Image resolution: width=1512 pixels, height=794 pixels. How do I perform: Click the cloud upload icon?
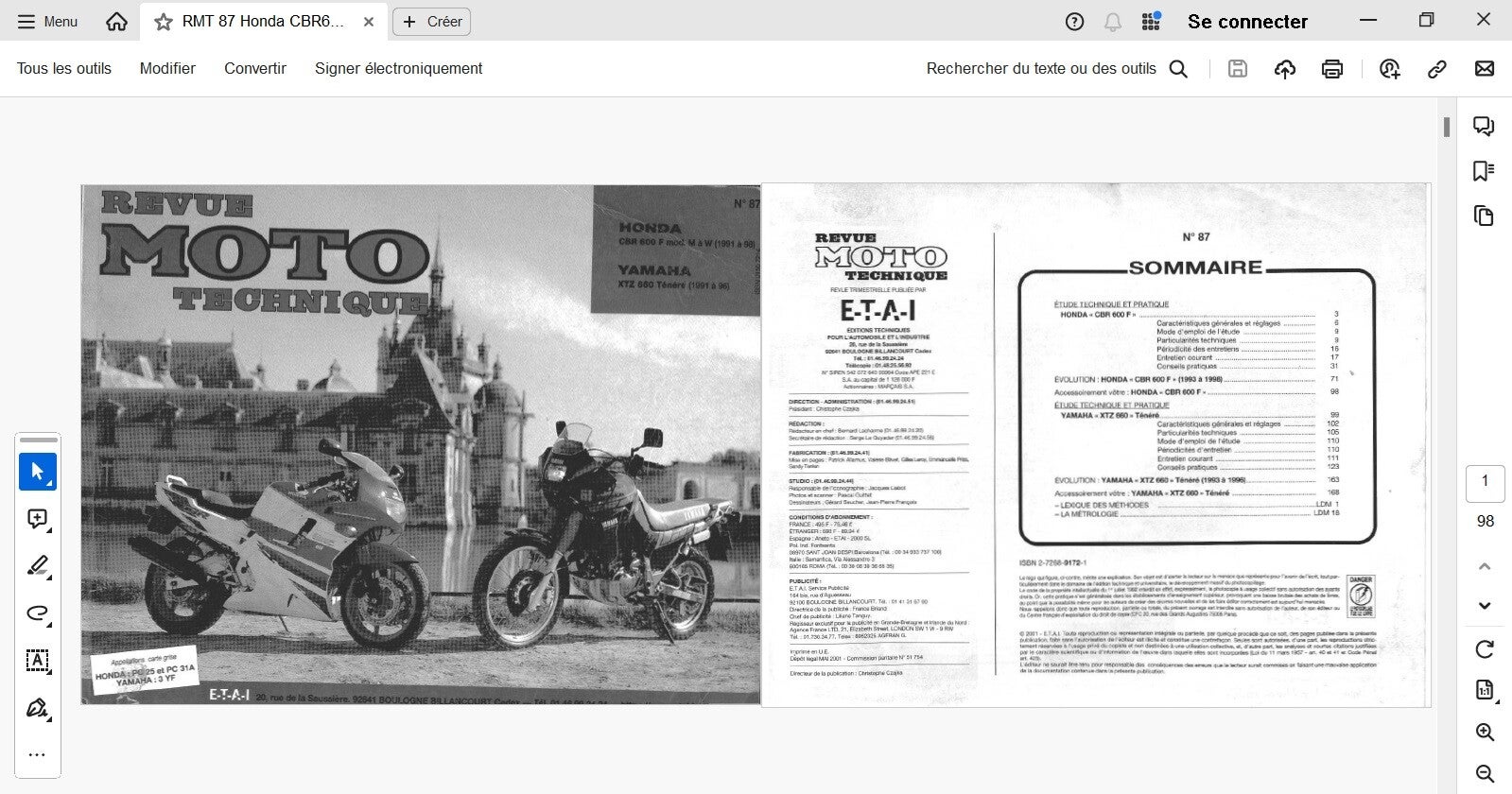pos(1285,68)
